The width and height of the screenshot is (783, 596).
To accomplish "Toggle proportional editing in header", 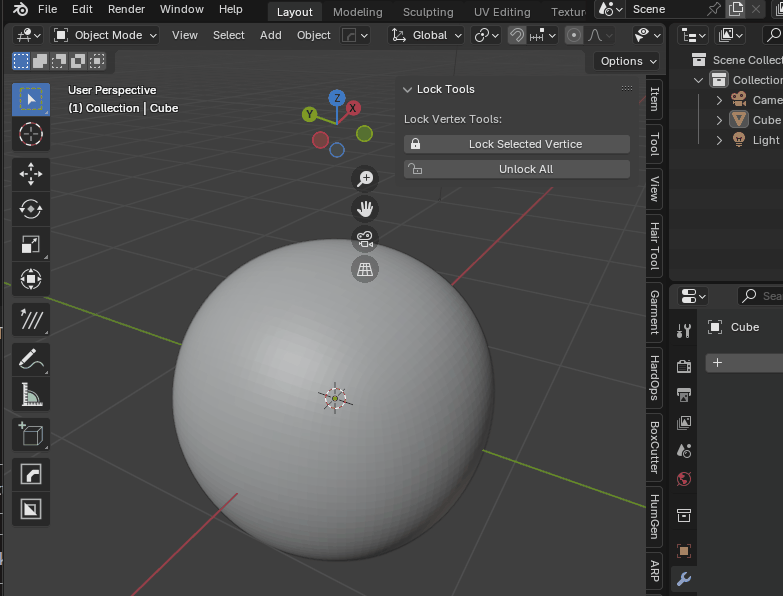I will (x=574, y=35).
